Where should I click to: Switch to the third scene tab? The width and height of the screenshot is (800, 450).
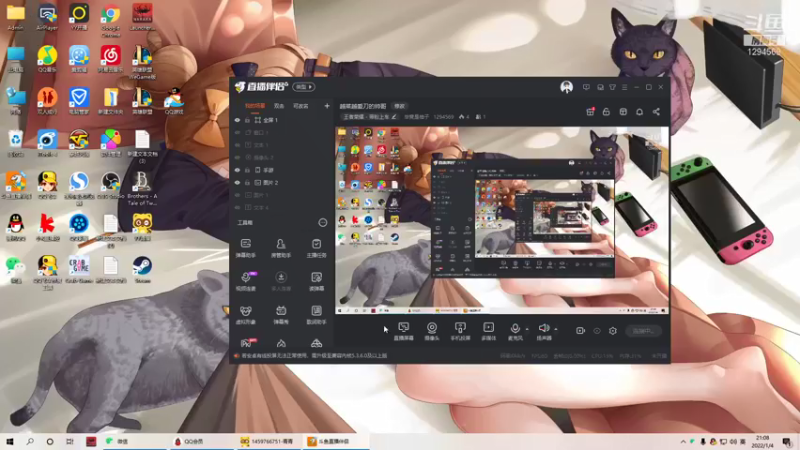301,106
